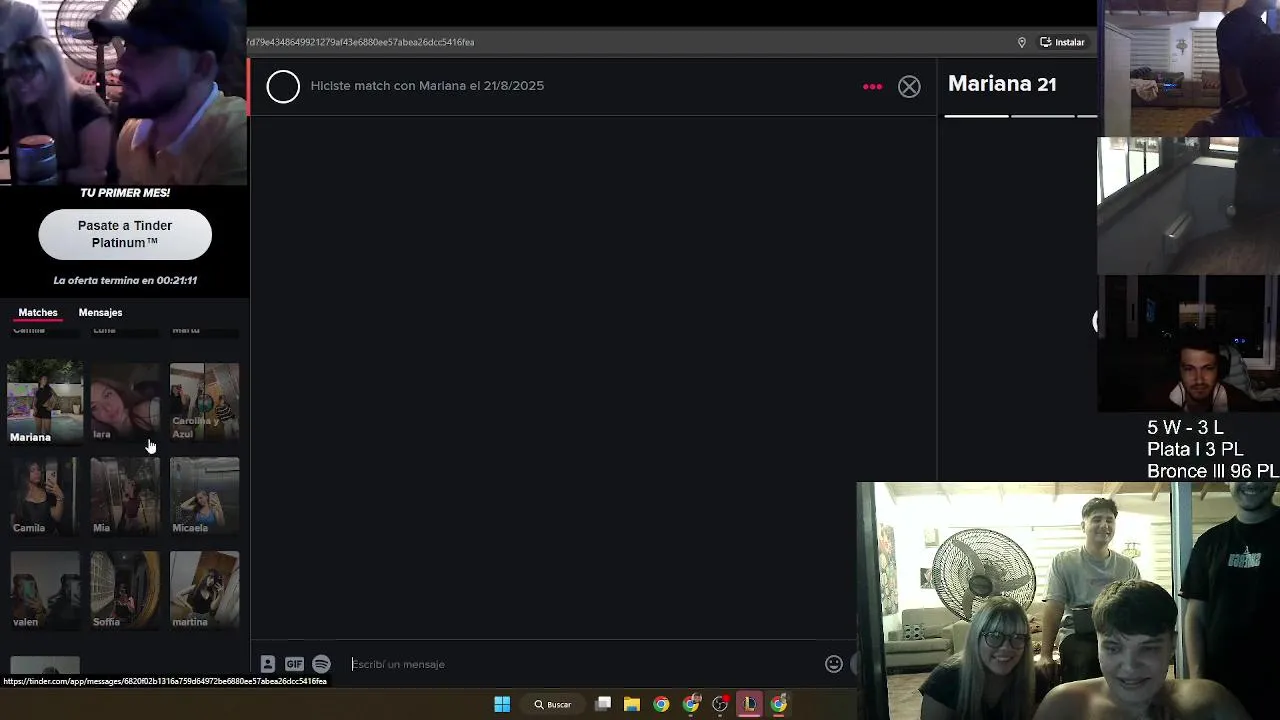Click Pasate a Tinder Platinum button
The width and height of the screenshot is (1280, 720).
(125, 234)
